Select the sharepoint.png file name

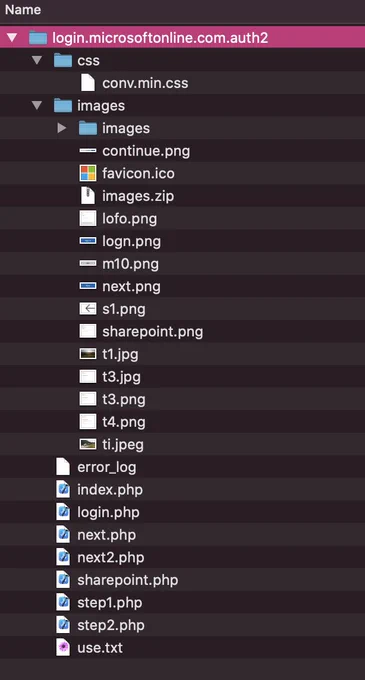coord(153,332)
